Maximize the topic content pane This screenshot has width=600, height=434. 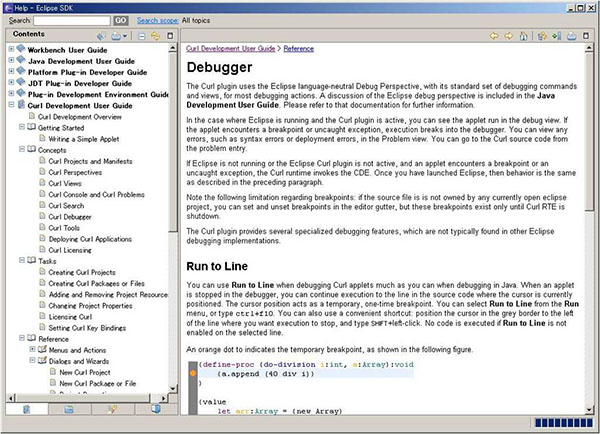[x=586, y=36]
